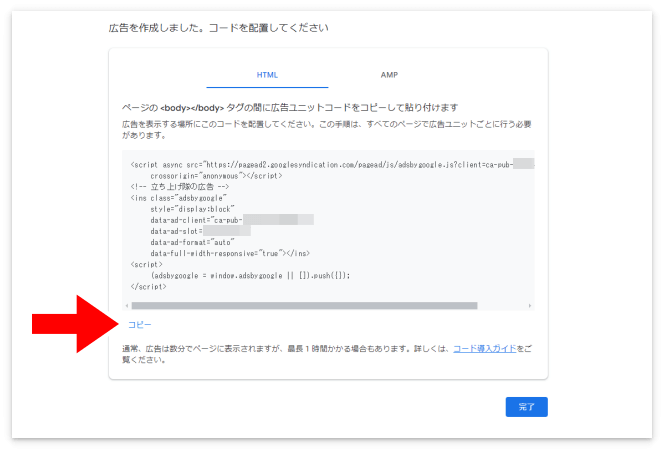Switch to the HTML tab
The image size is (664, 451).
tap(267, 75)
